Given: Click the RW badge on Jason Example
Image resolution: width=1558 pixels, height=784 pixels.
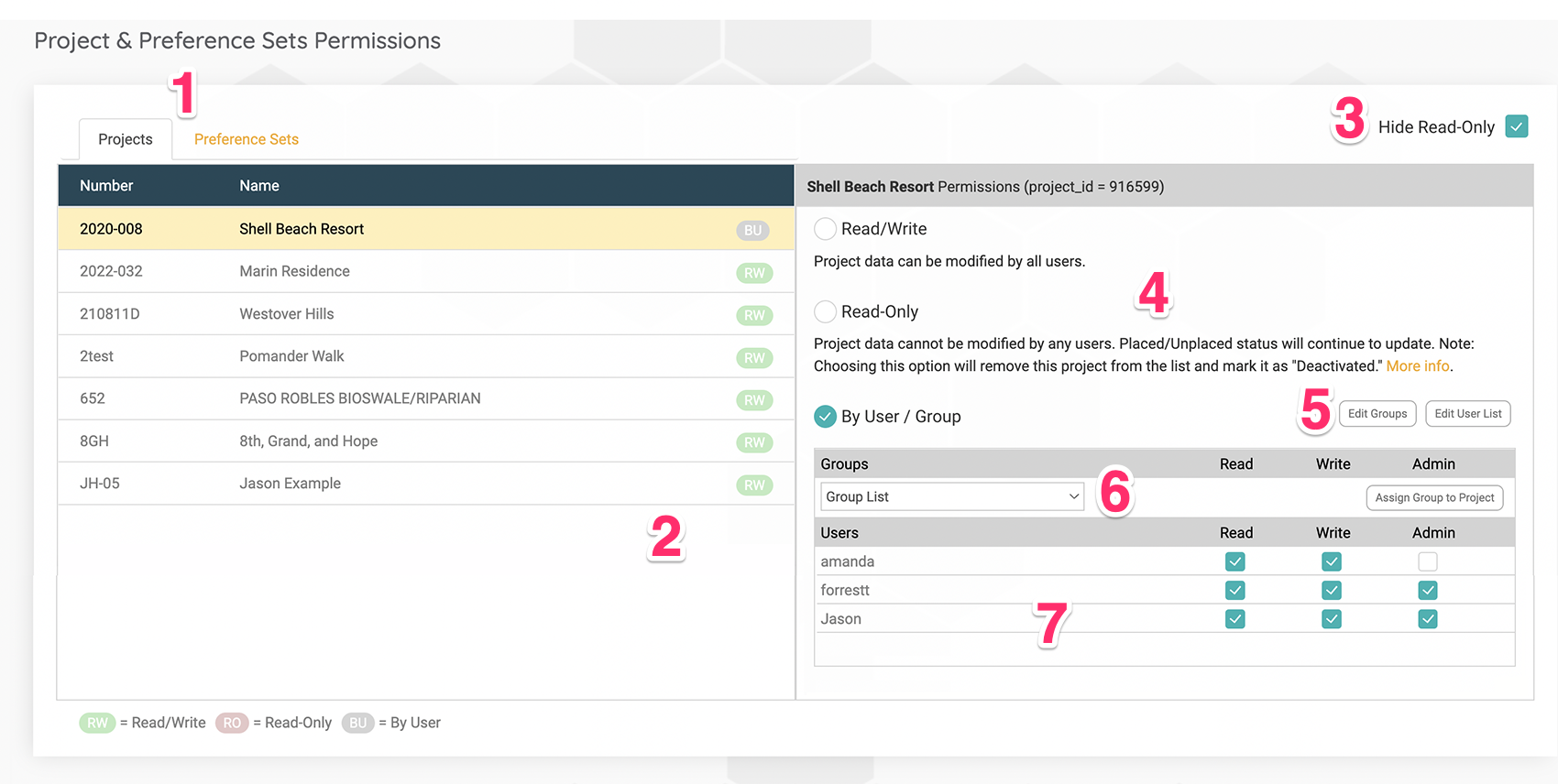Looking at the screenshot, I should click(754, 485).
